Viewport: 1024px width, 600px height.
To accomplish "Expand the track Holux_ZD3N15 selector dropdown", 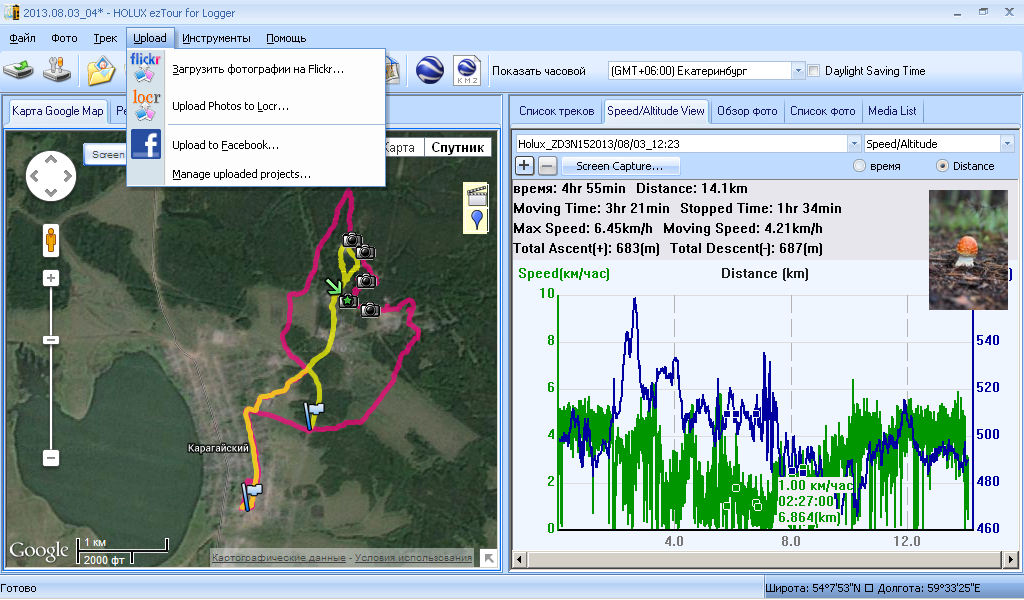I will pyautogui.click(x=854, y=144).
